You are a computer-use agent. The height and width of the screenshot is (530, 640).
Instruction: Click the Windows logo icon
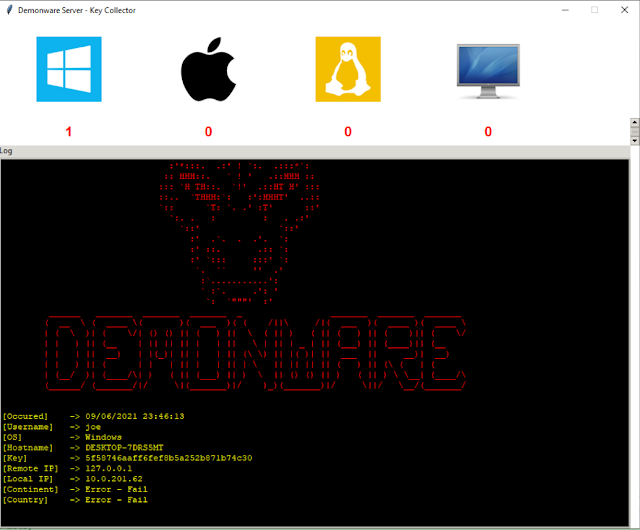69,69
